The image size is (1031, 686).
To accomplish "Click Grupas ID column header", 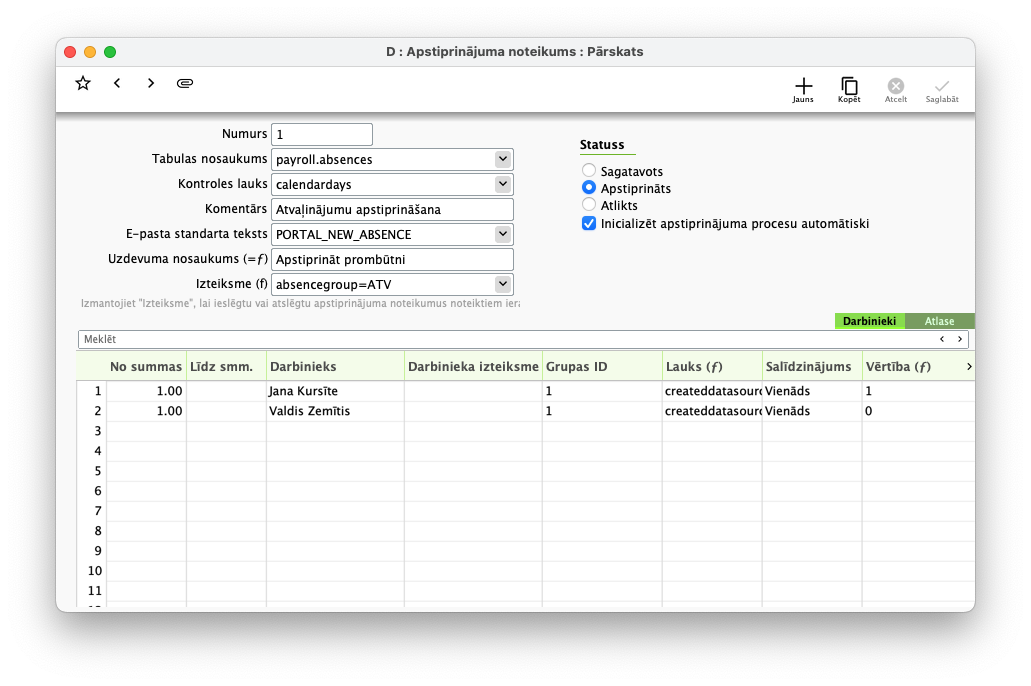I will click(x=602, y=366).
